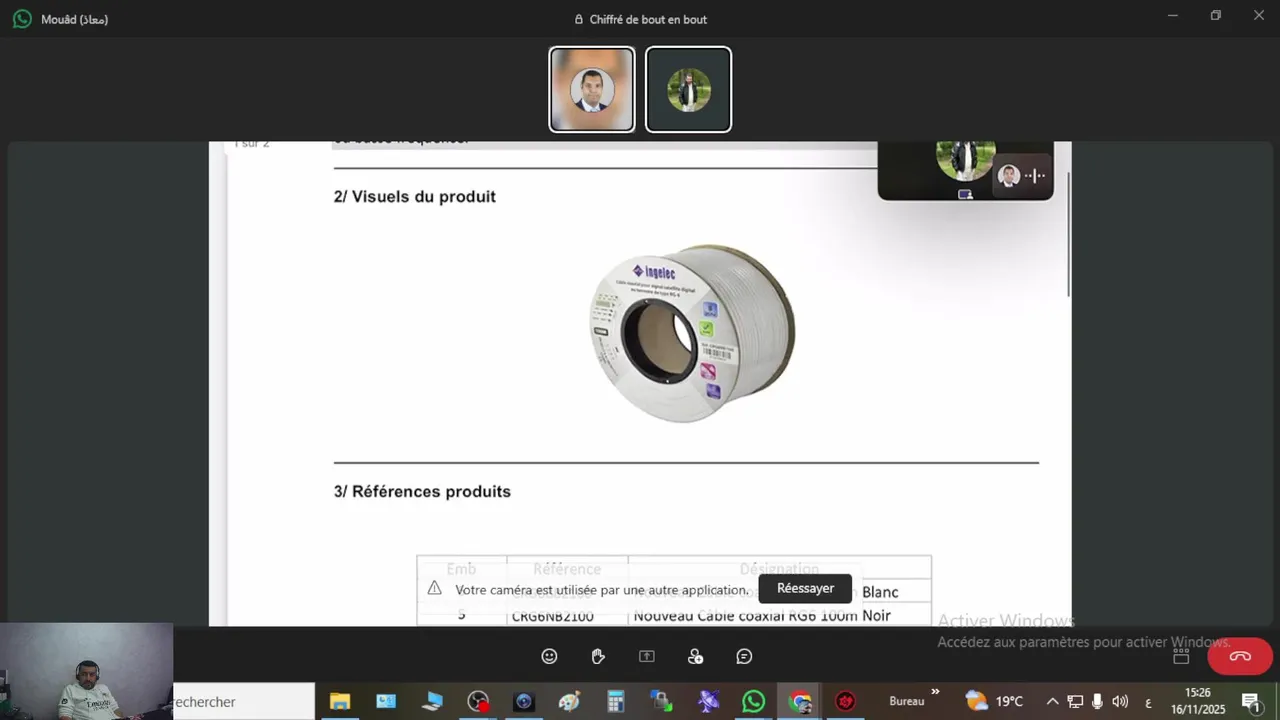Click 'Nouveau Câble coaxial RG6 100m Noir' cell

tap(762, 616)
